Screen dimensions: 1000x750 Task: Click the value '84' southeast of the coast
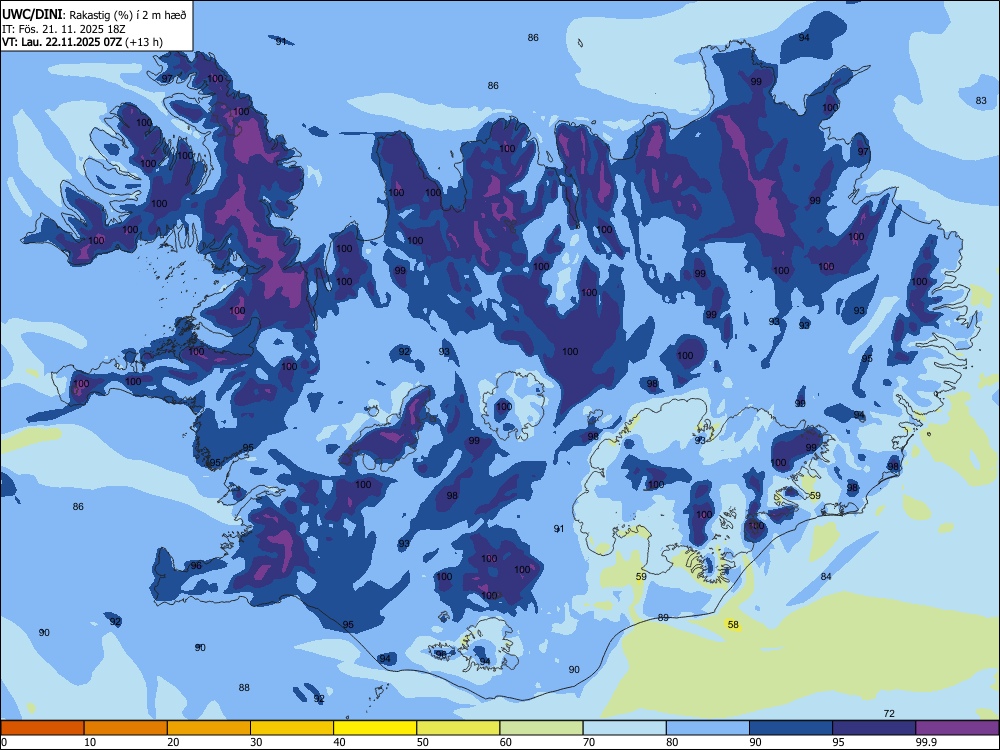point(826,577)
